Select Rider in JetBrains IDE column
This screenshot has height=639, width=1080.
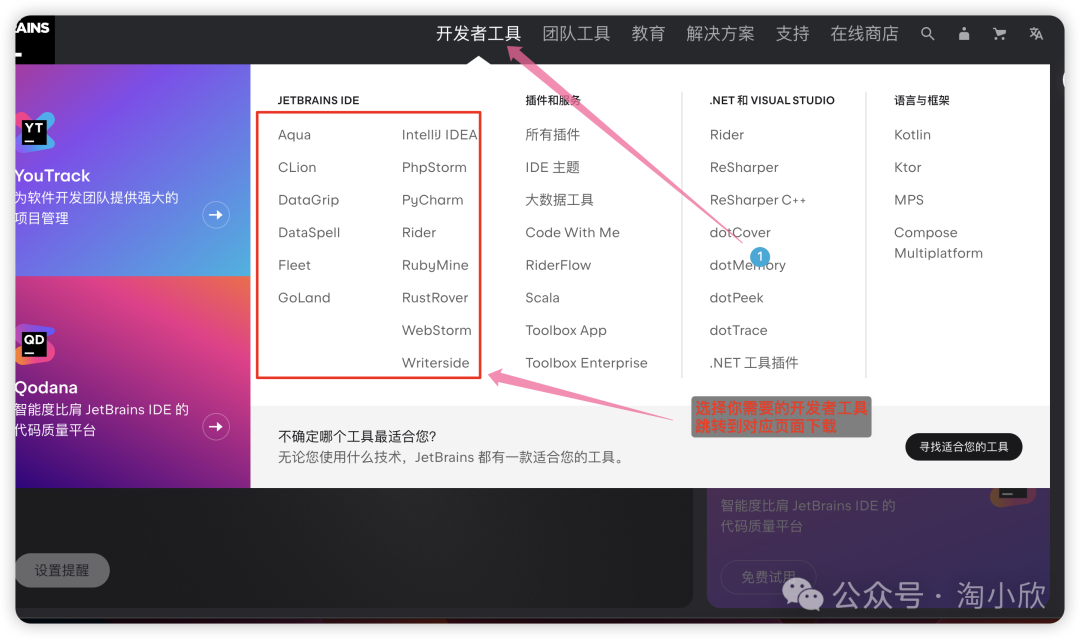click(419, 233)
